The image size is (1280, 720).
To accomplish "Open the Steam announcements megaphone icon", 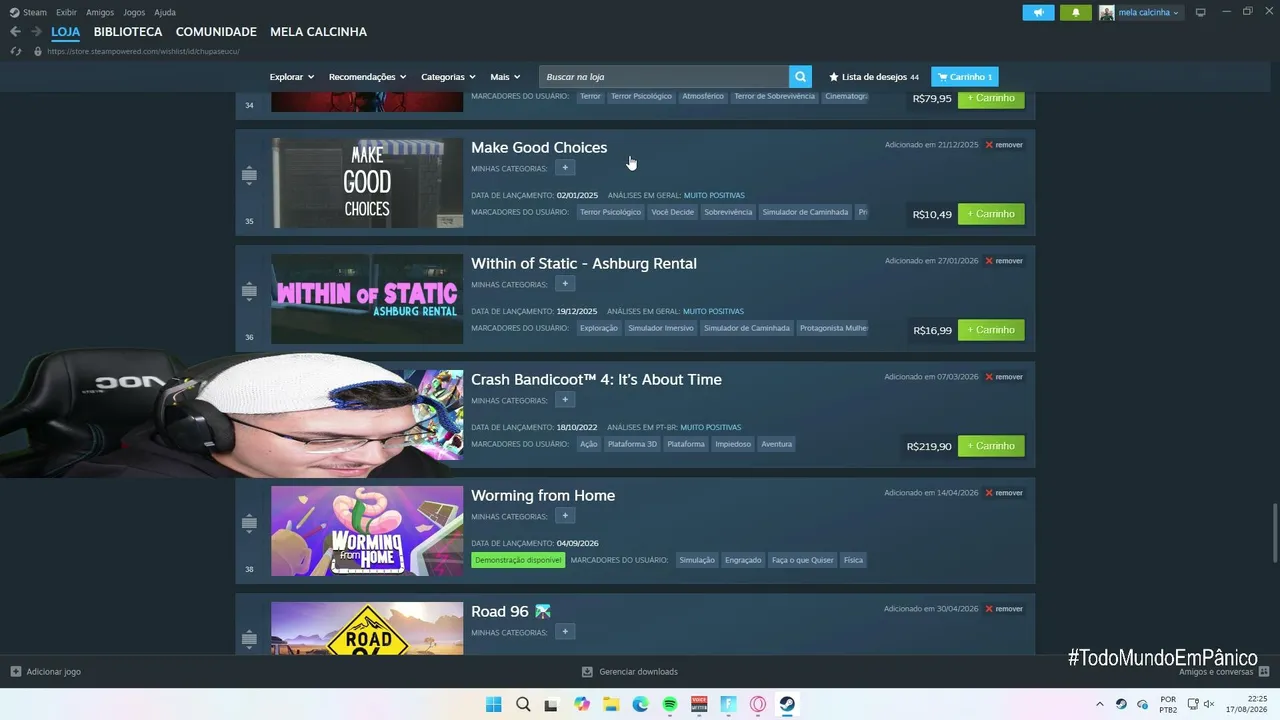I will click(x=1038, y=12).
